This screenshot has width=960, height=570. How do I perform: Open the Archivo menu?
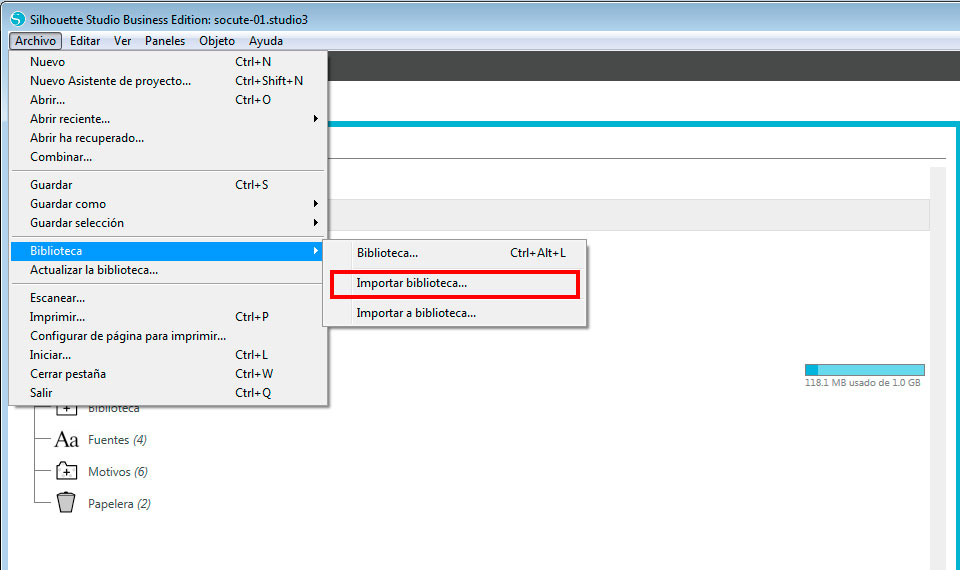tap(36, 41)
